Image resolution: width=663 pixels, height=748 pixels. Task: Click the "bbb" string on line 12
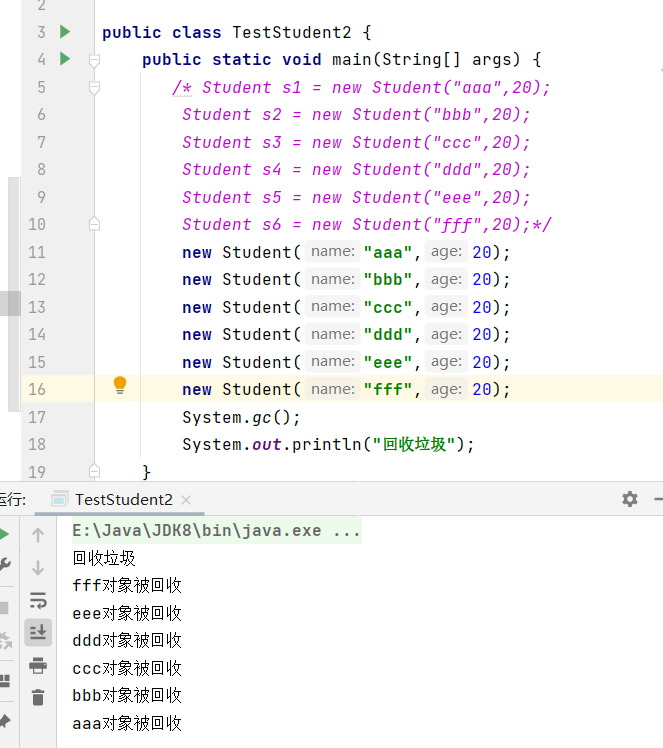[x=387, y=279]
